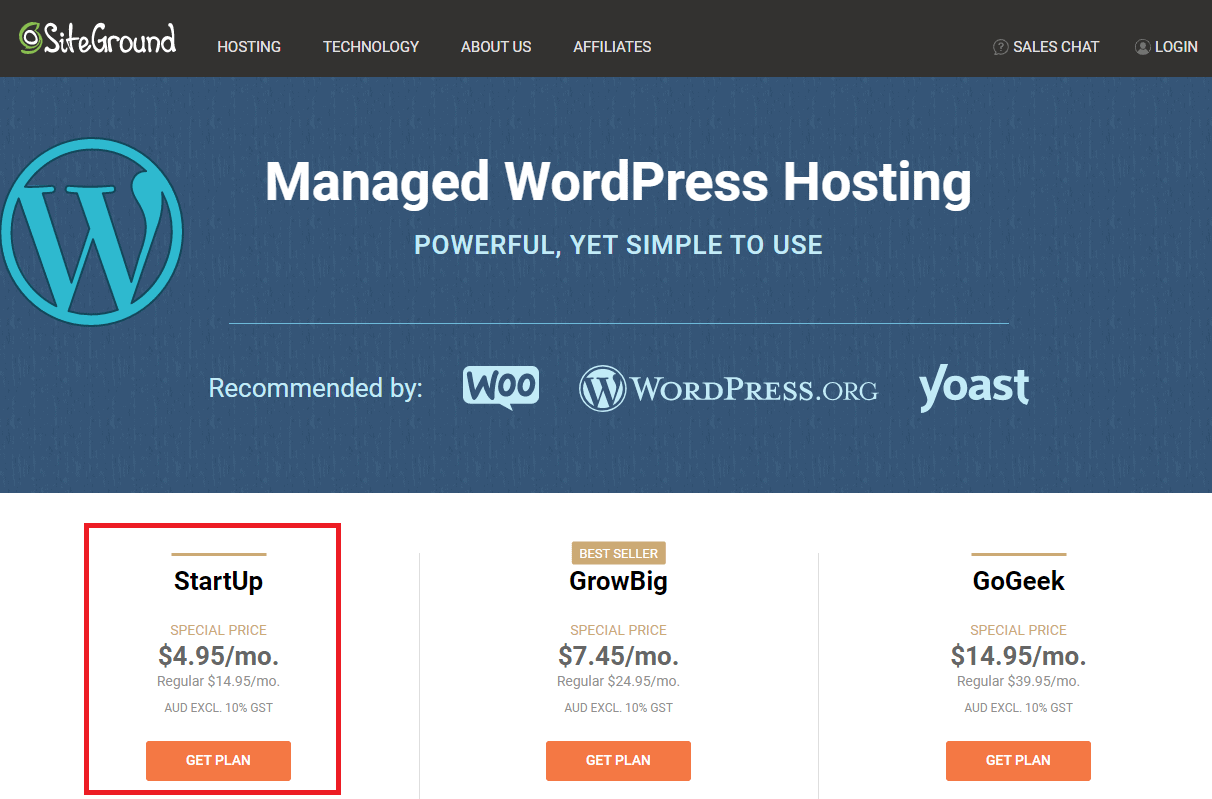
Task: Click the SiteGround logo
Action: [x=97, y=38]
